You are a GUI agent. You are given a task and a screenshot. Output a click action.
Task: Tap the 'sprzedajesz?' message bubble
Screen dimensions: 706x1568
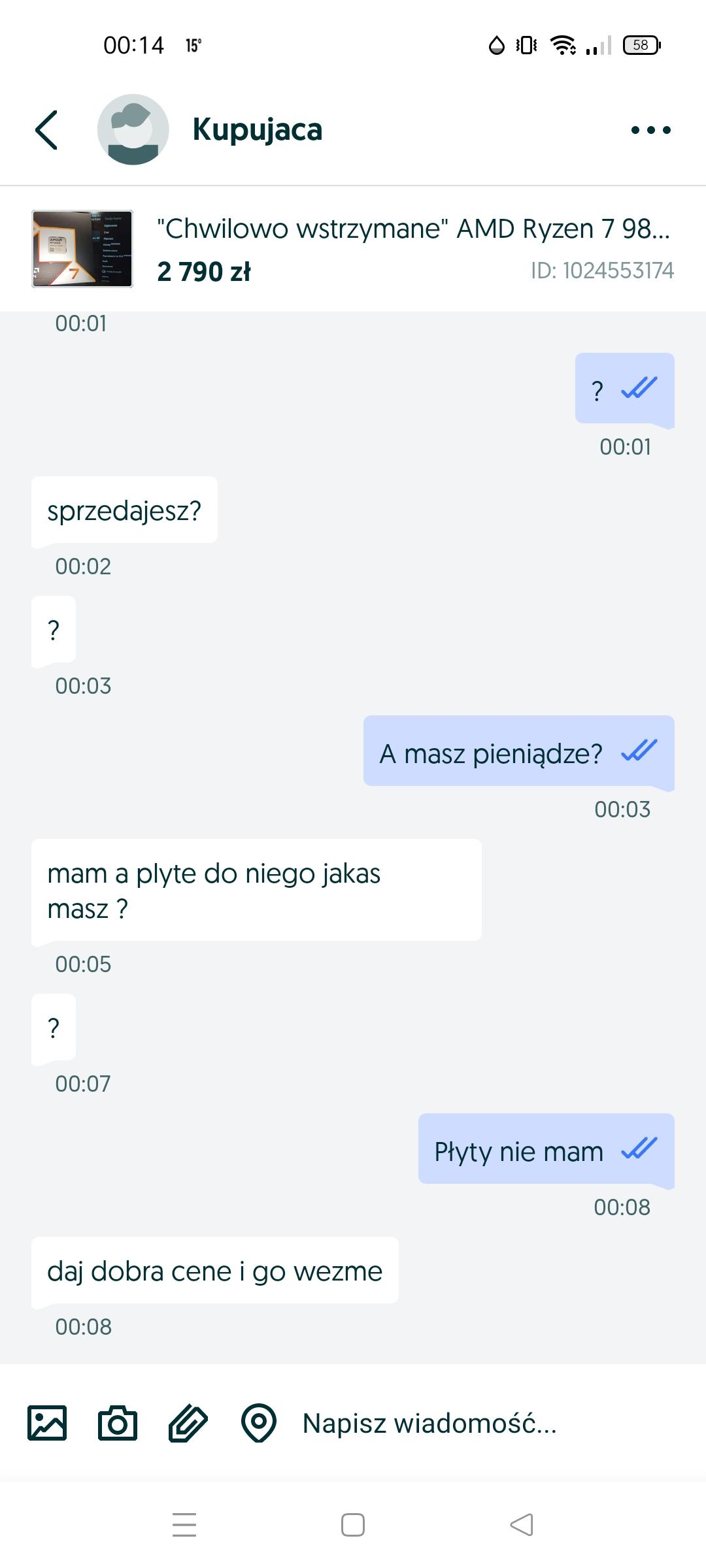click(x=124, y=510)
